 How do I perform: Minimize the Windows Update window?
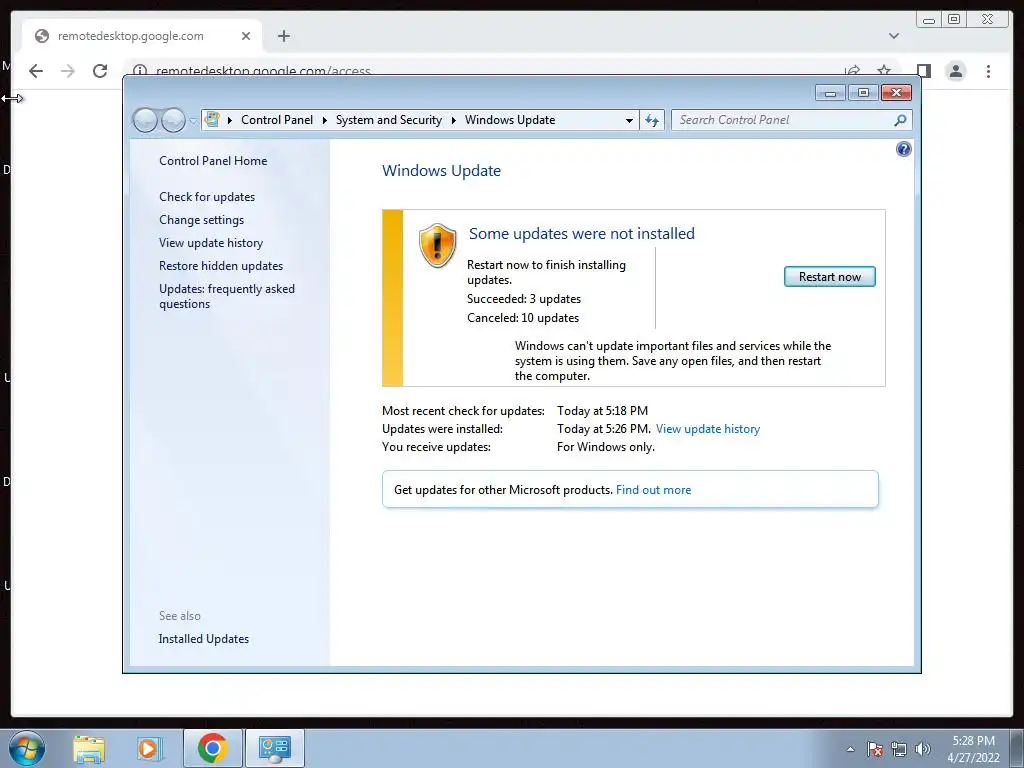pyautogui.click(x=830, y=93)
